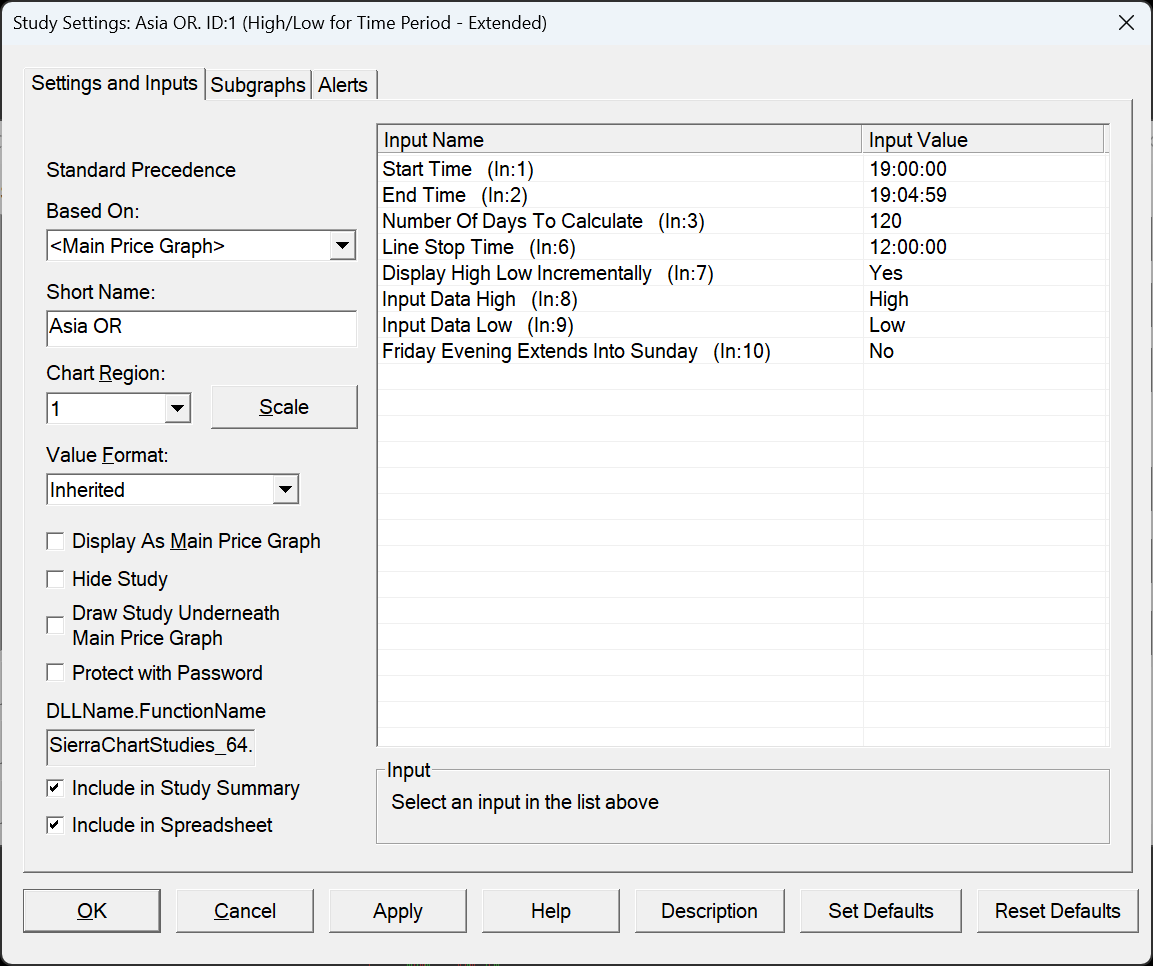Viewport: 1153px width, 966px height.
Task: Uncheck Include in Study Summary
Action: pyautogui.click(x=56, y=789)
